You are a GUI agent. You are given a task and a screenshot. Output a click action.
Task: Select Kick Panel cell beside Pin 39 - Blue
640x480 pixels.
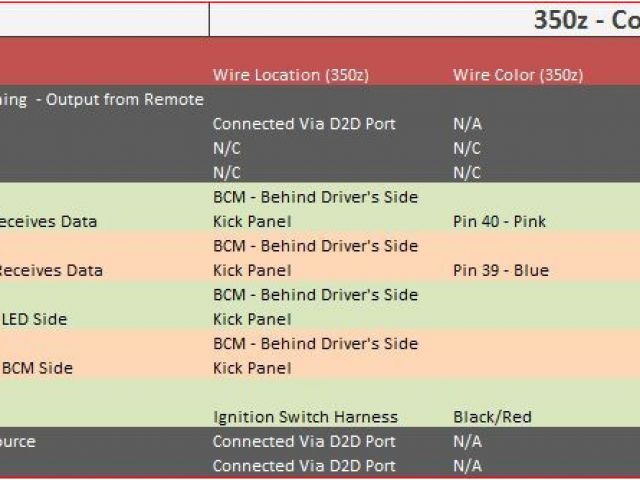[252, 270]
